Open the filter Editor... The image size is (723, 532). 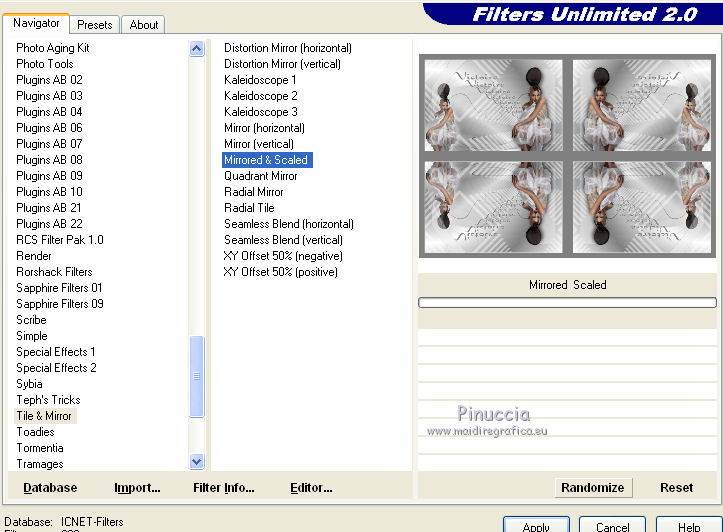(311, 488)
